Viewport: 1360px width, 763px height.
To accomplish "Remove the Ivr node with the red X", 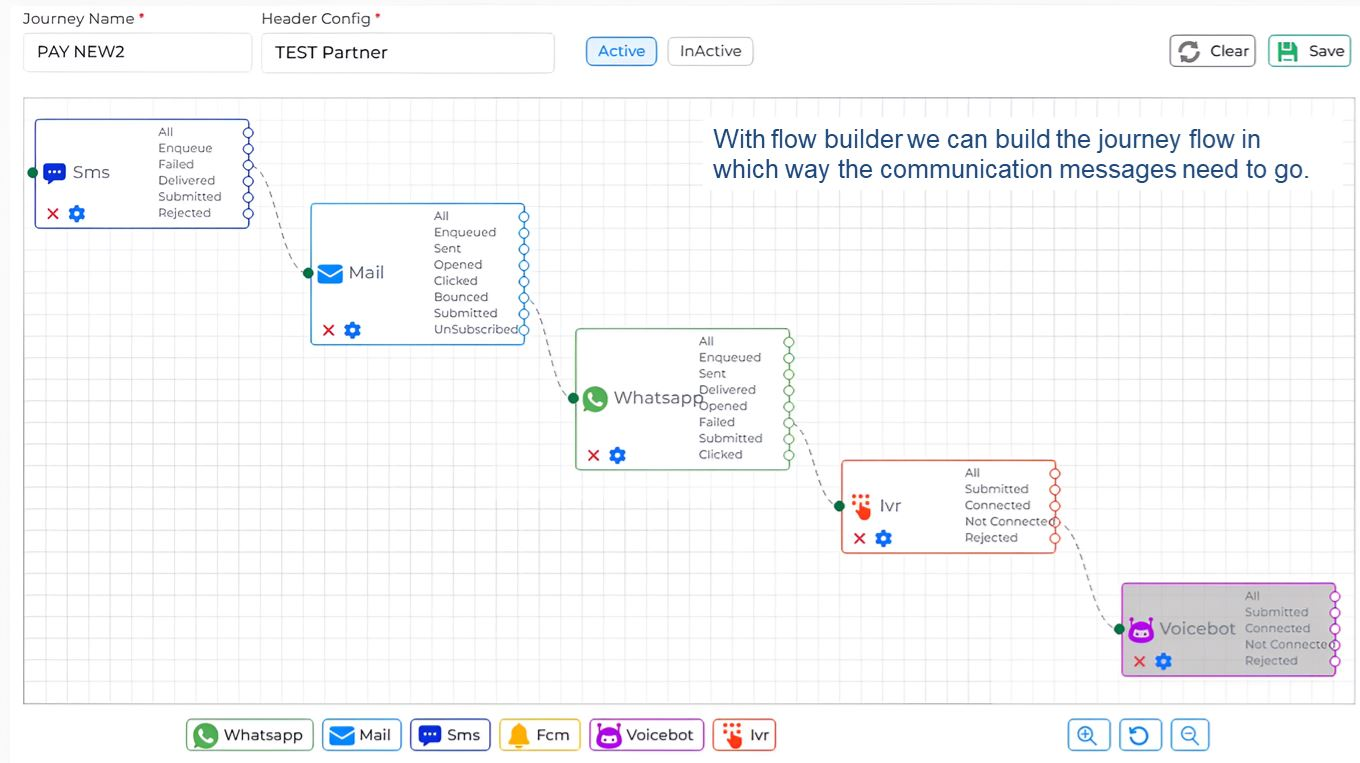I will pos(857,538).
